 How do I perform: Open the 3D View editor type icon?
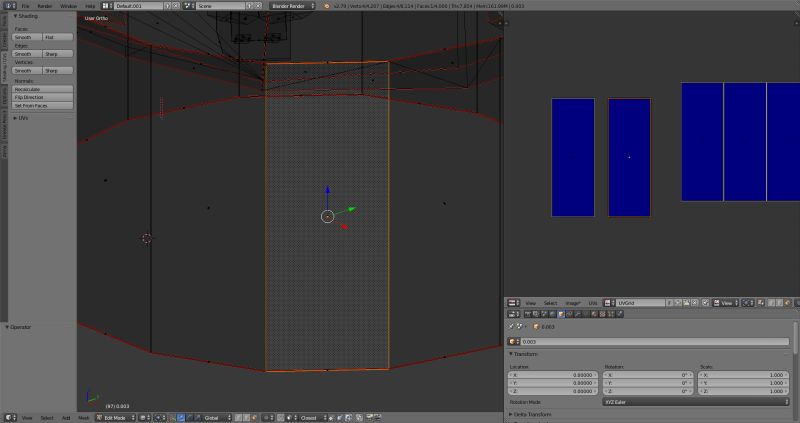point(10,417)
